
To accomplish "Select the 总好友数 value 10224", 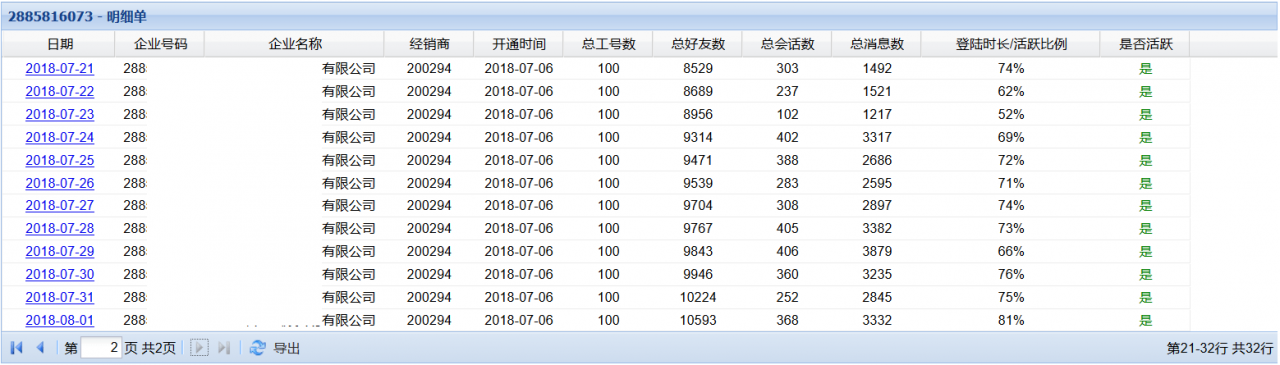I will [698, 297].
